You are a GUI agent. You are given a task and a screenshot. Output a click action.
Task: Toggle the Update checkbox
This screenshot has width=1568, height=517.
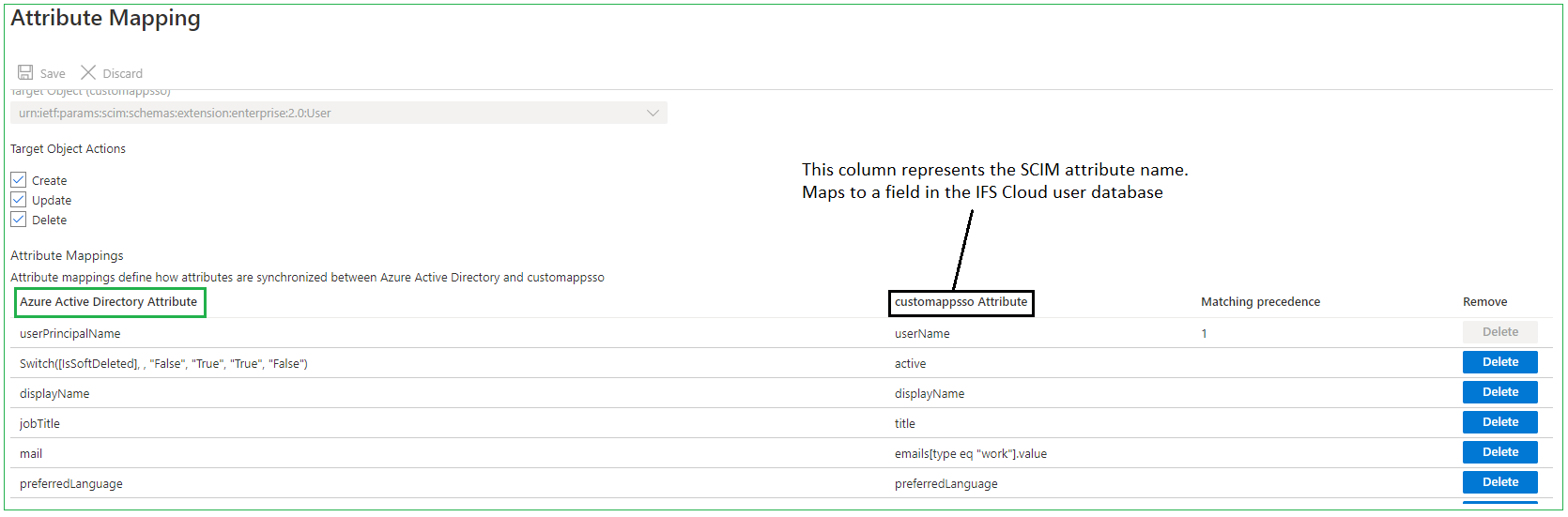19,199
